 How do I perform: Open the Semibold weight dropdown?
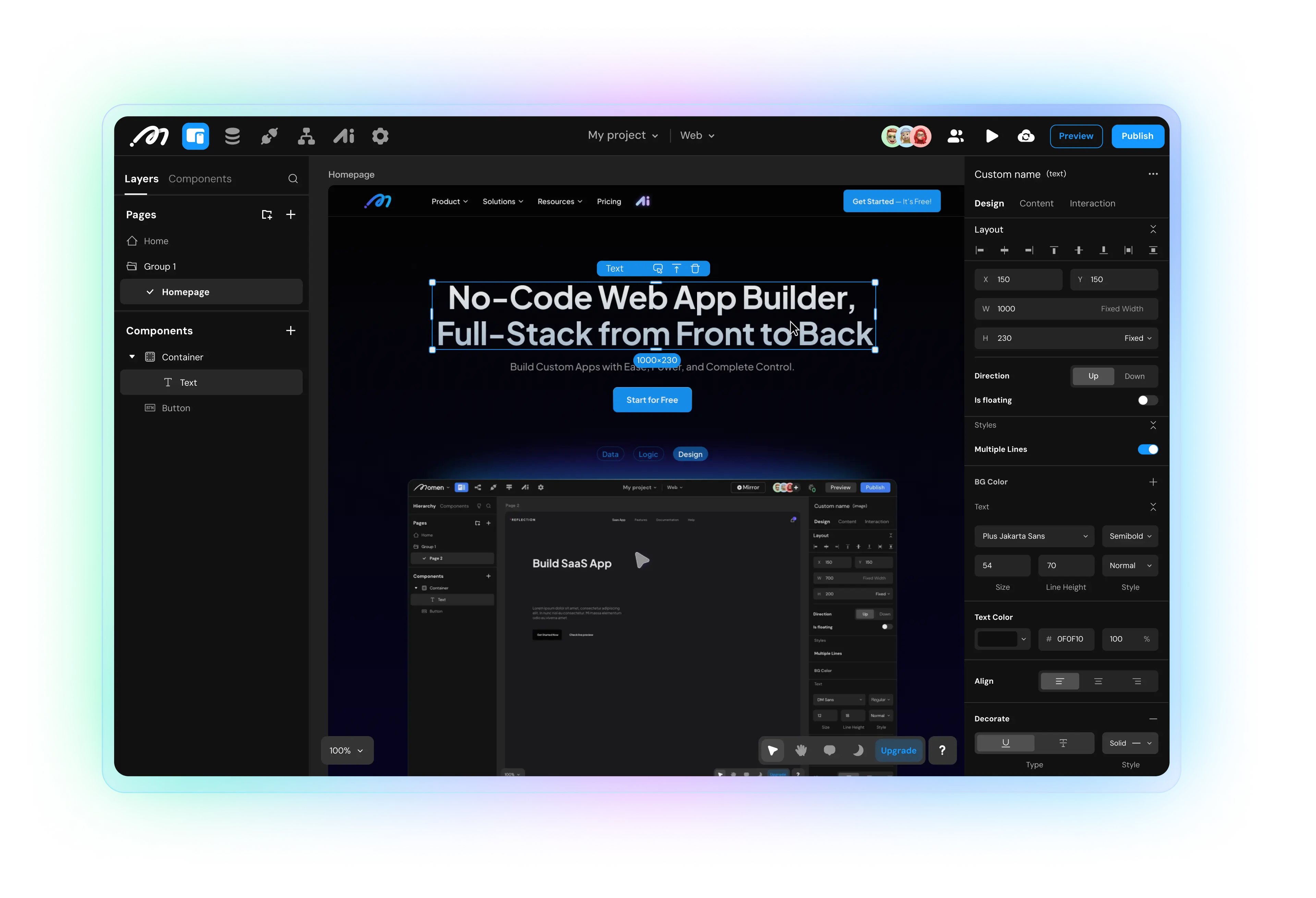click(1129, 536)
